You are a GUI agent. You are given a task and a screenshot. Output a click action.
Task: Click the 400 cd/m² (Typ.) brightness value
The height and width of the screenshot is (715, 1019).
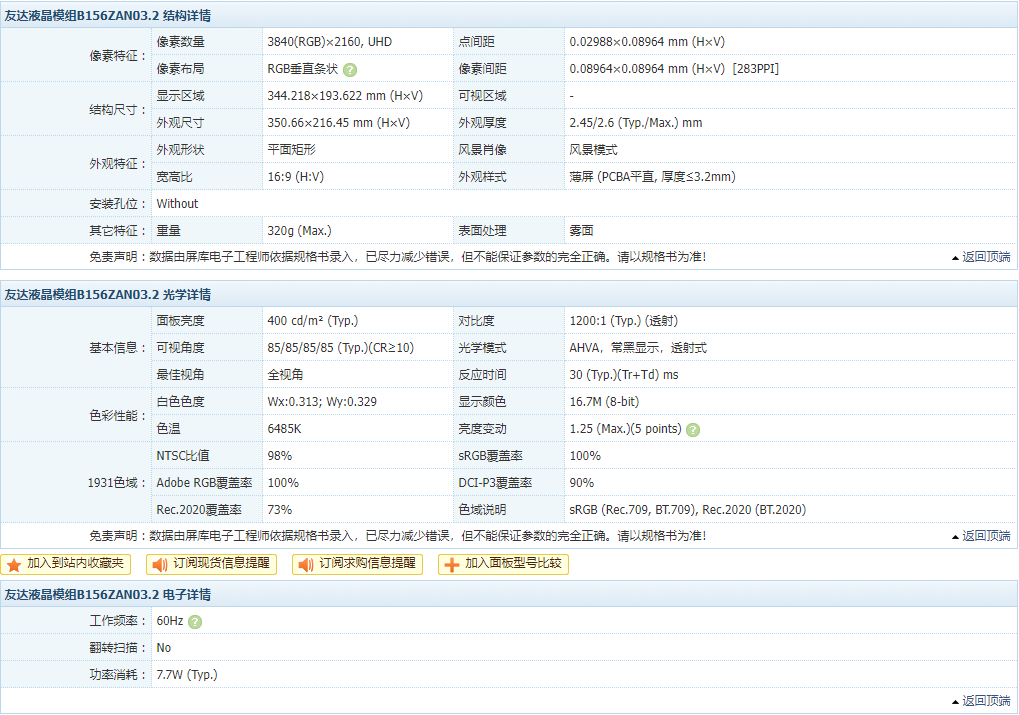(313, 320)
